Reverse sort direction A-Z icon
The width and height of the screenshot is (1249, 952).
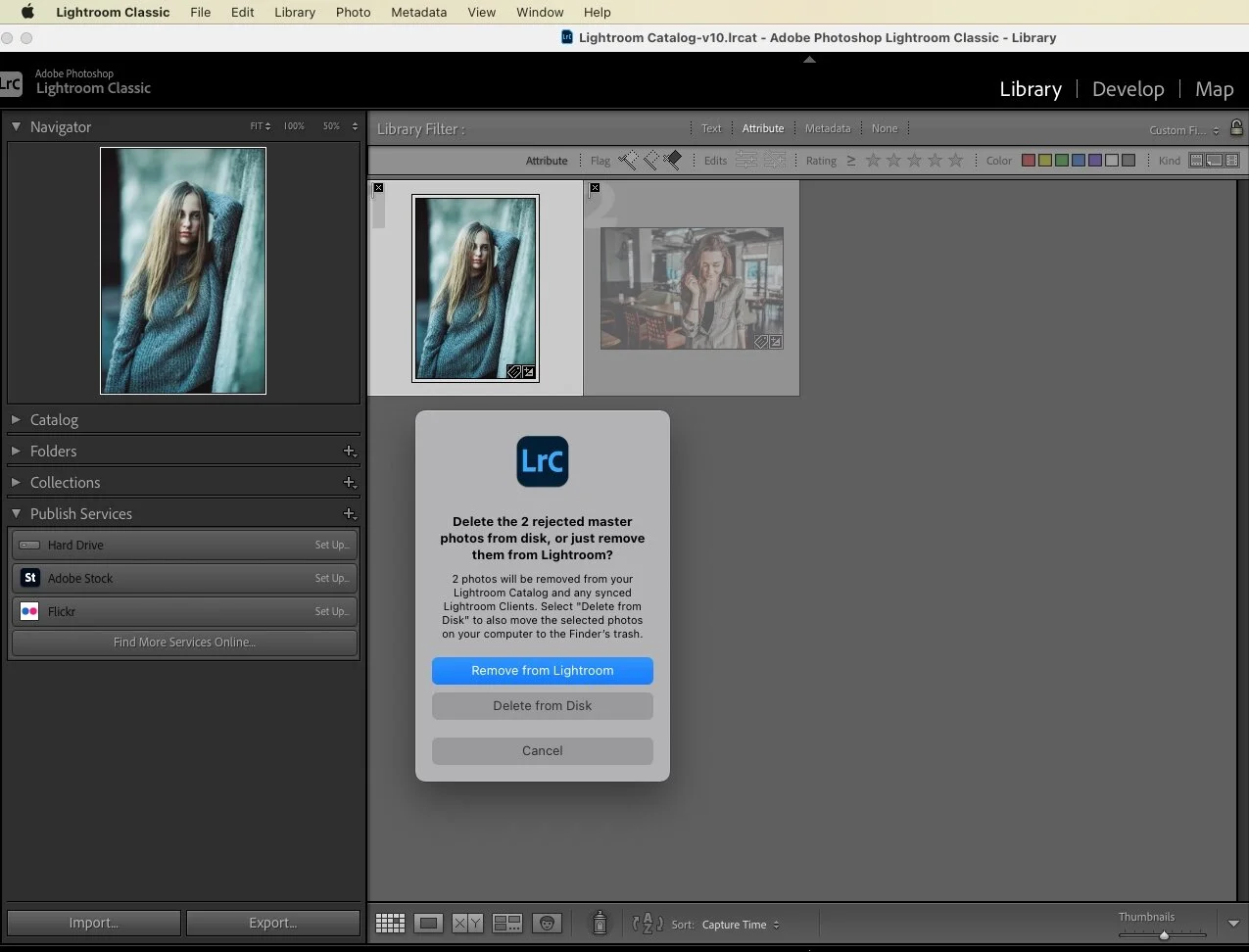point(648,923)
